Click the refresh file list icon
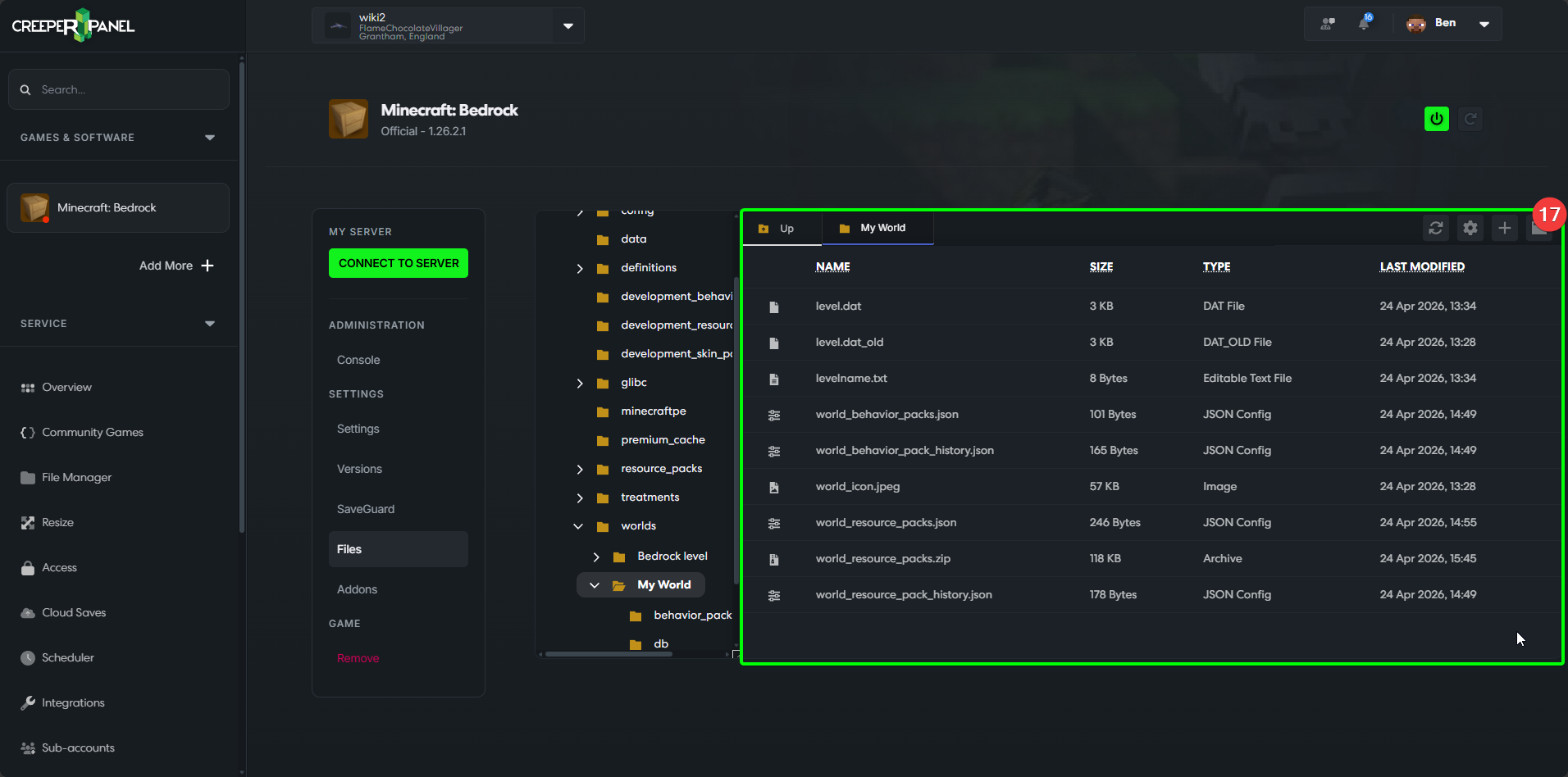The width and height of the screenshot is (1568, 777). pos(1436,228)
